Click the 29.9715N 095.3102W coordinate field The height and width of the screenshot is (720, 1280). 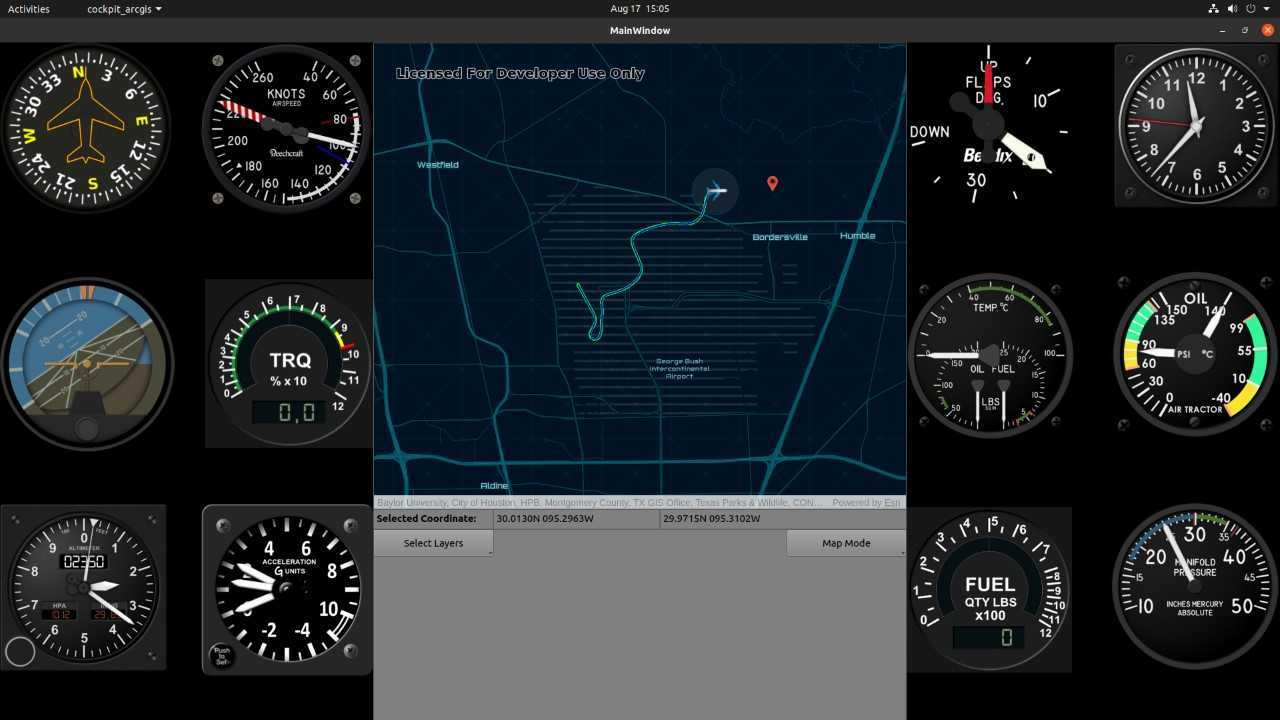(782, 519)
